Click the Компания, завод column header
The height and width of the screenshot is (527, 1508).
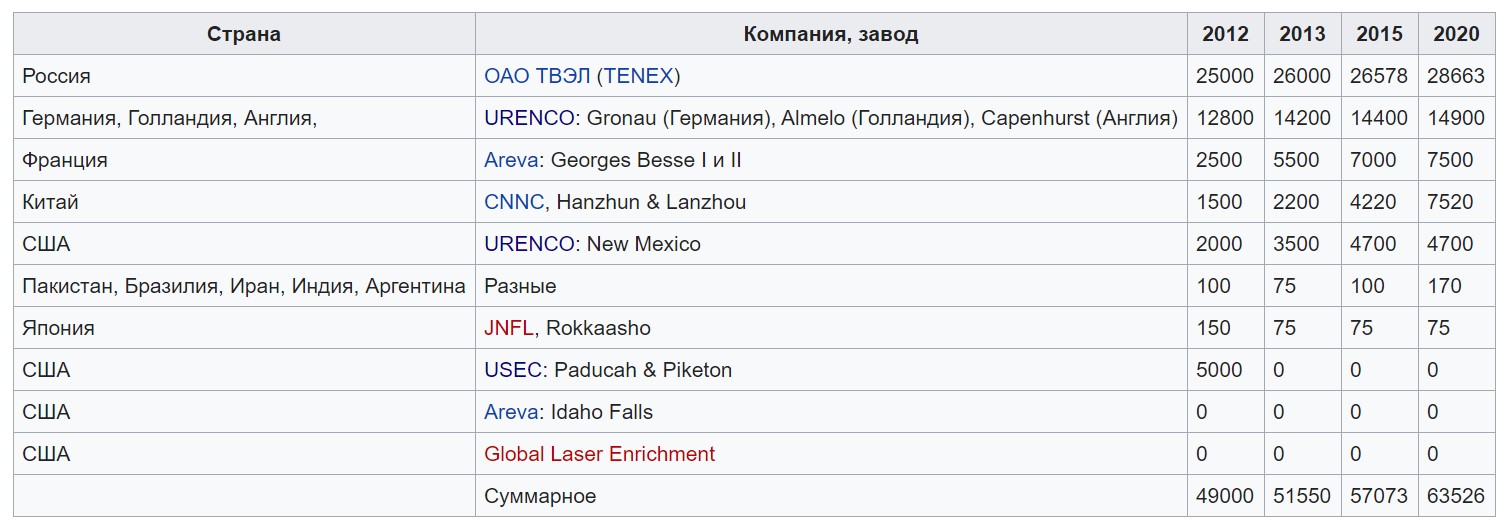[x=830, y=34]
